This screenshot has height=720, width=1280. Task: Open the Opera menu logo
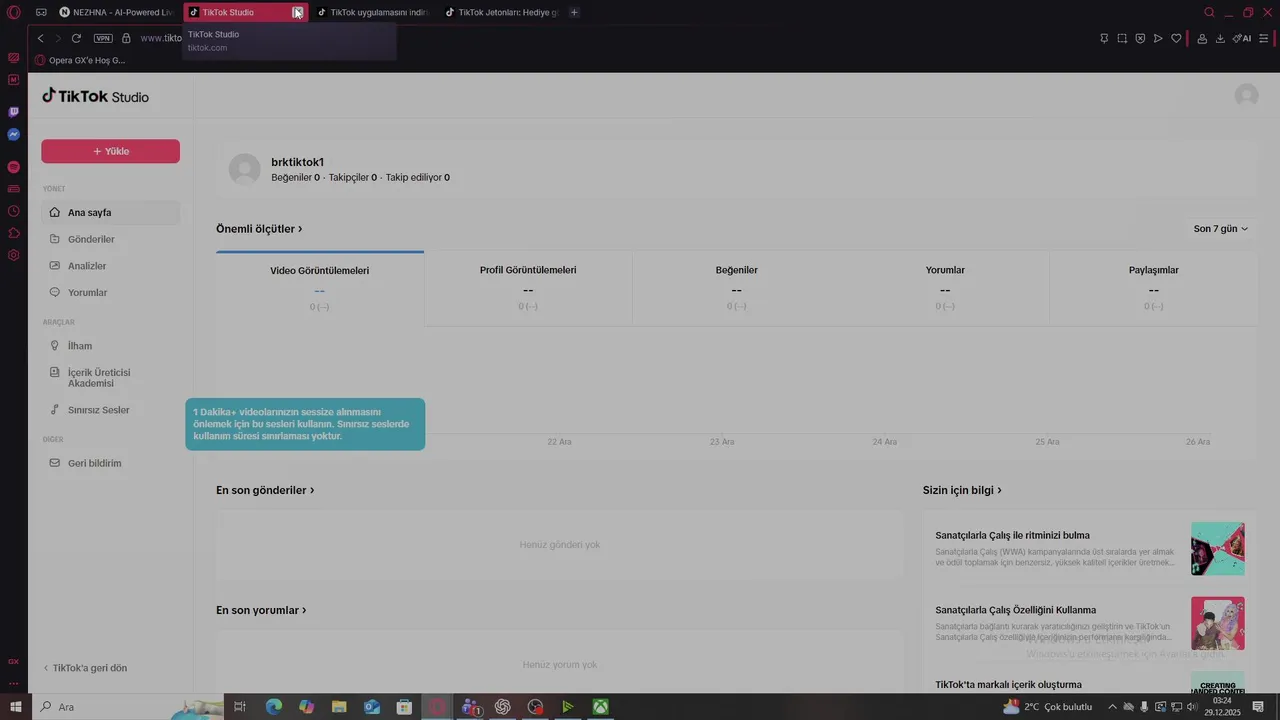(14, 12)
